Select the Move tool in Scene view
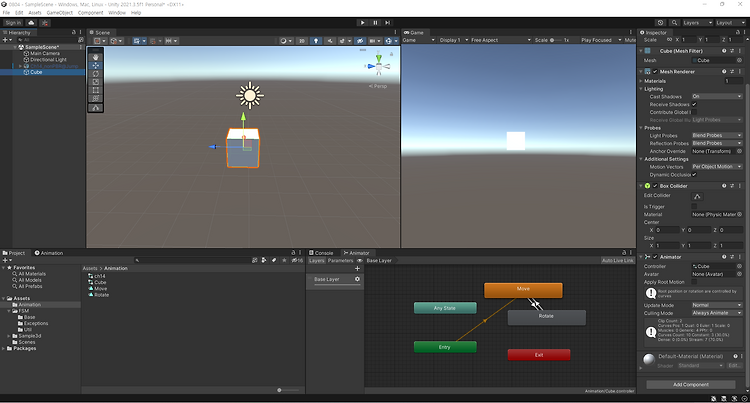 pyautogui.click(x=96, y=65)
